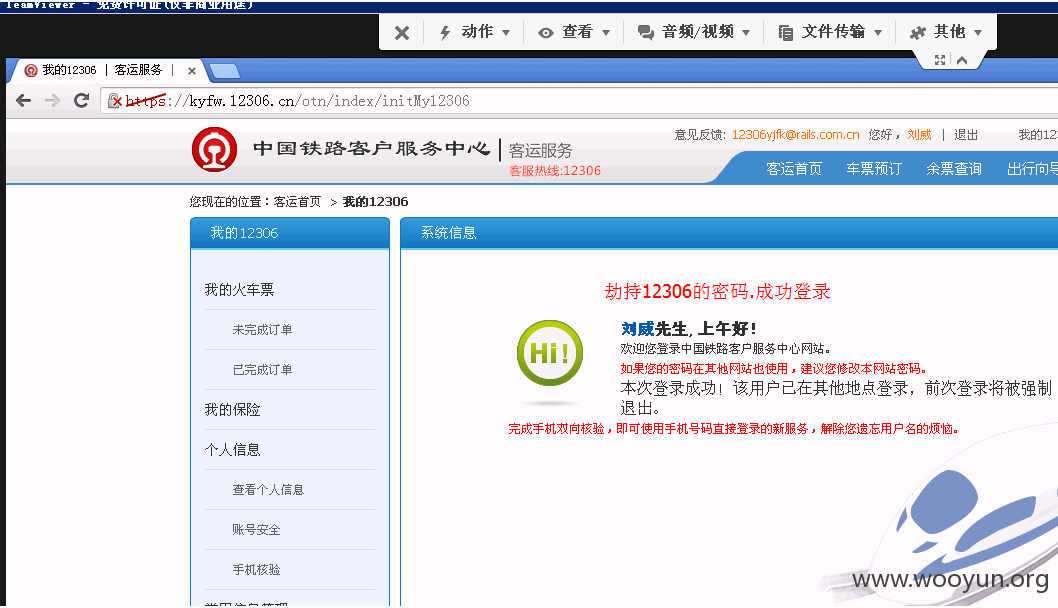Open 客运首页 in navigation bar

click(794, 169)
